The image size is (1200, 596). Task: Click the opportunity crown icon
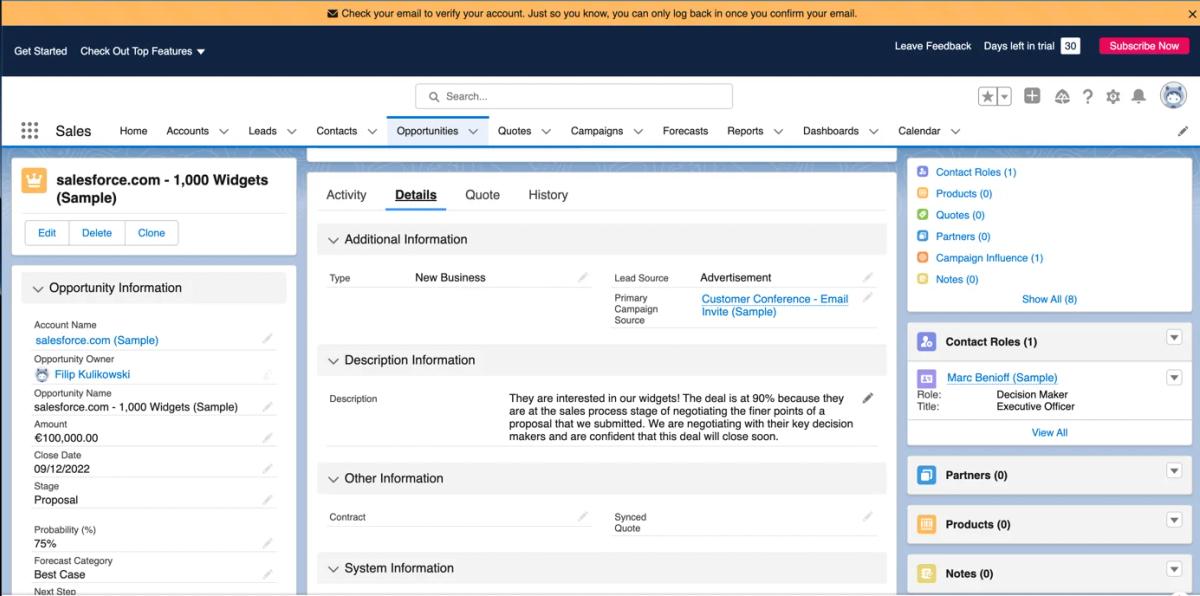tap(34, 180)
